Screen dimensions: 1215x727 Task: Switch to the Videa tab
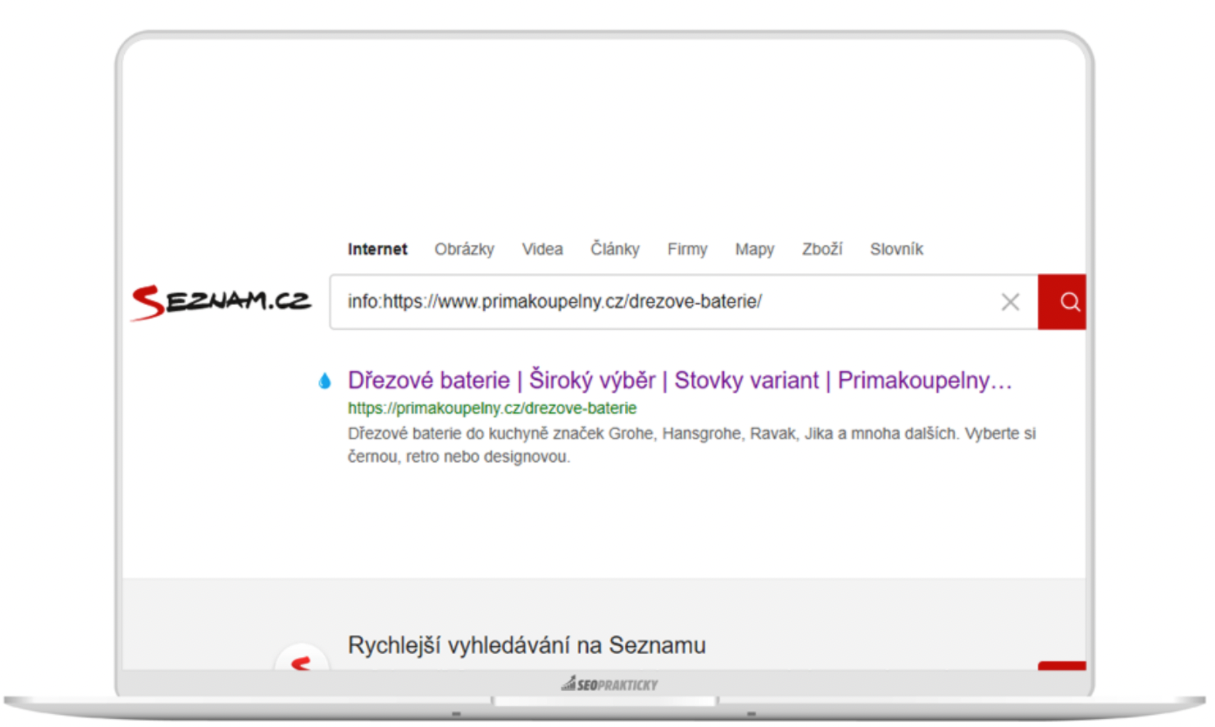(x=542, y=249)
